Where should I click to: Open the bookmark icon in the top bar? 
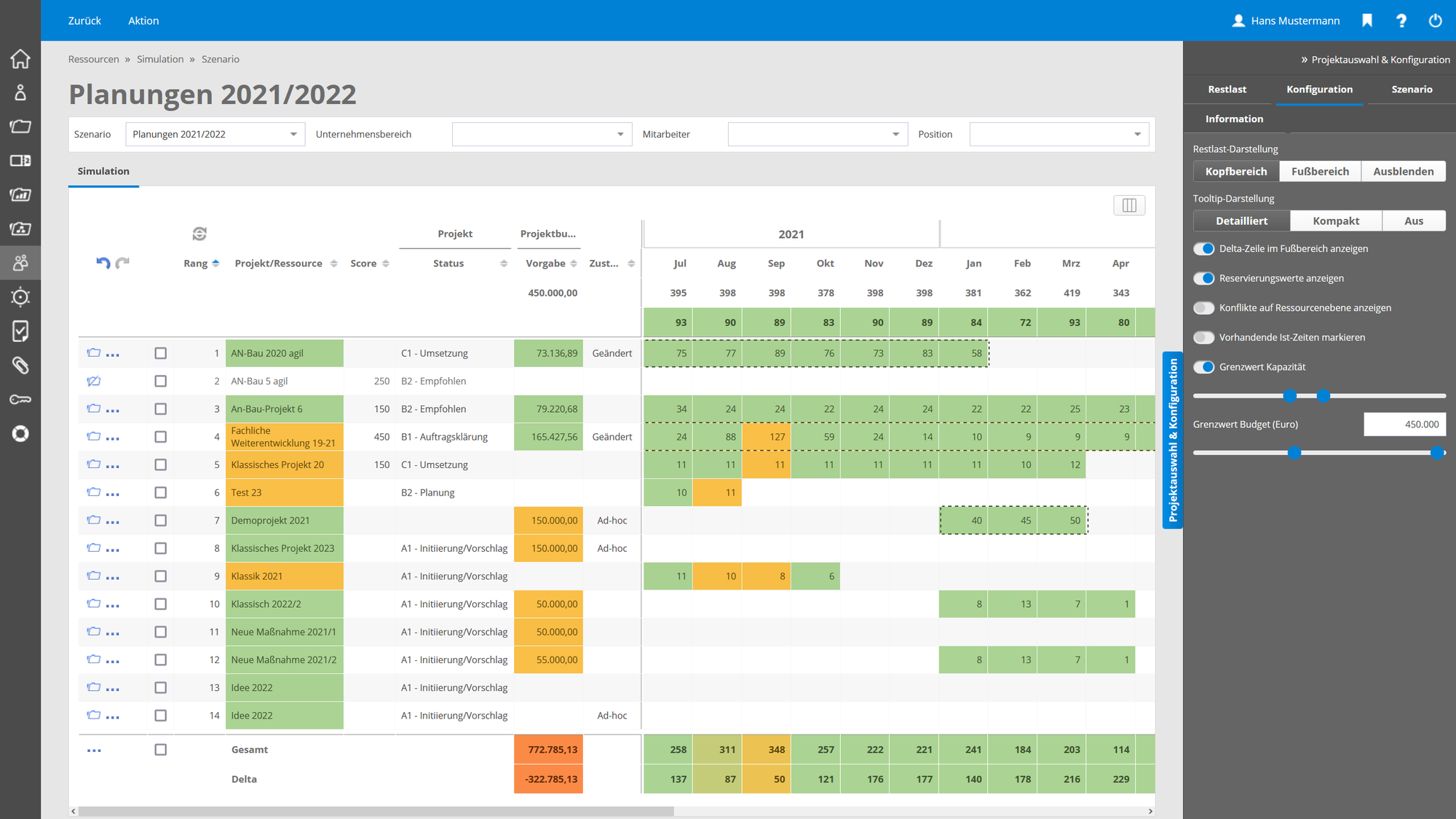click(1366, 20)
